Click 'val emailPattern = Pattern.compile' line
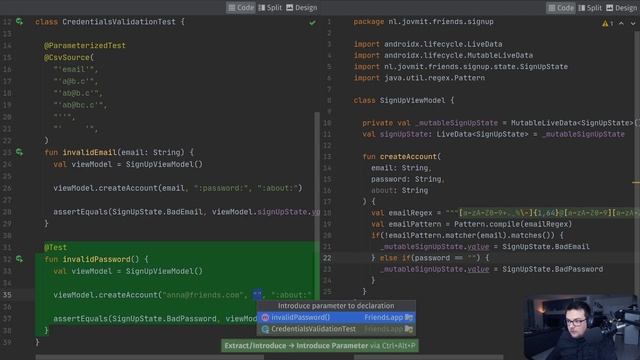 [x=471, y=224]
